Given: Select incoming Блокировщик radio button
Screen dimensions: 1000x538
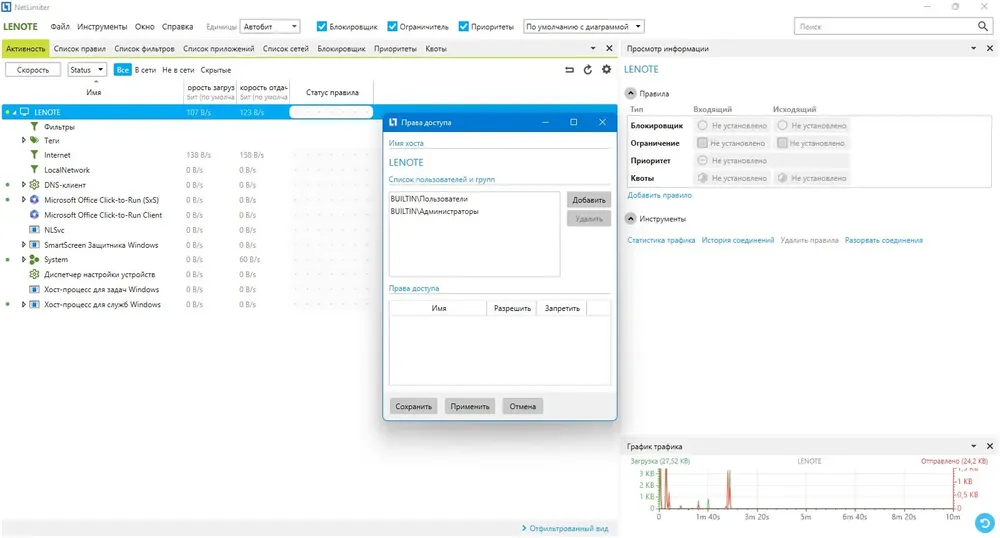Looking at the screenshot, I should pyautogui.click(x=702, y=126).
